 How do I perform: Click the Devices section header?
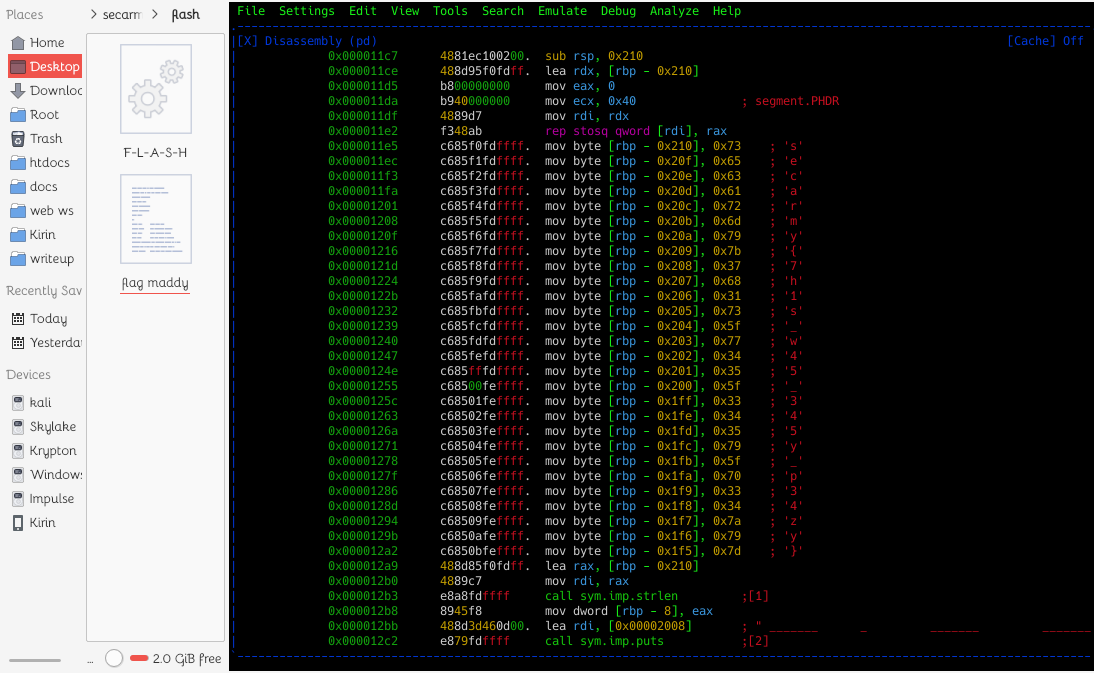coord(28,375)
